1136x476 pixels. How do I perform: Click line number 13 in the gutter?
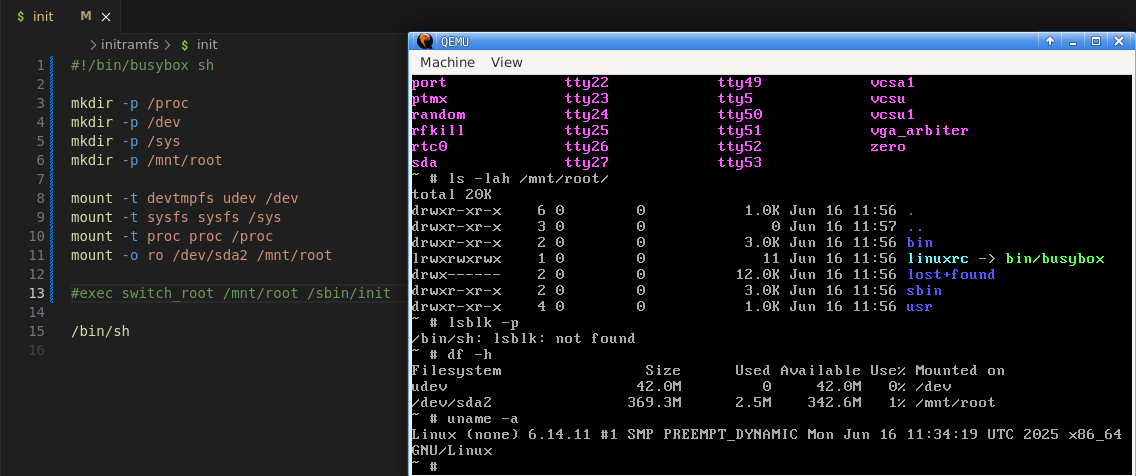tap(37, 293)
